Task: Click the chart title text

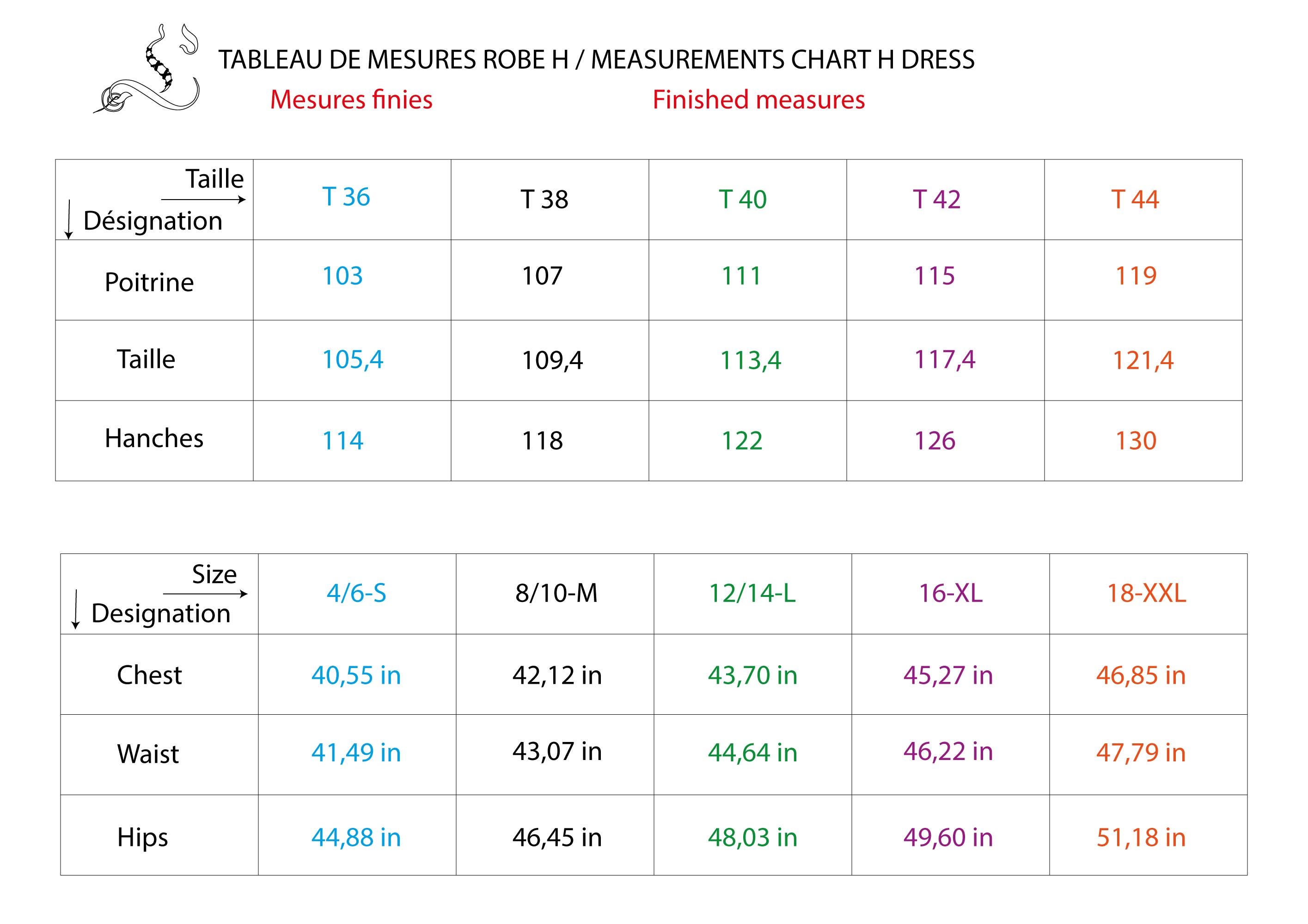Action: [596, 60]
